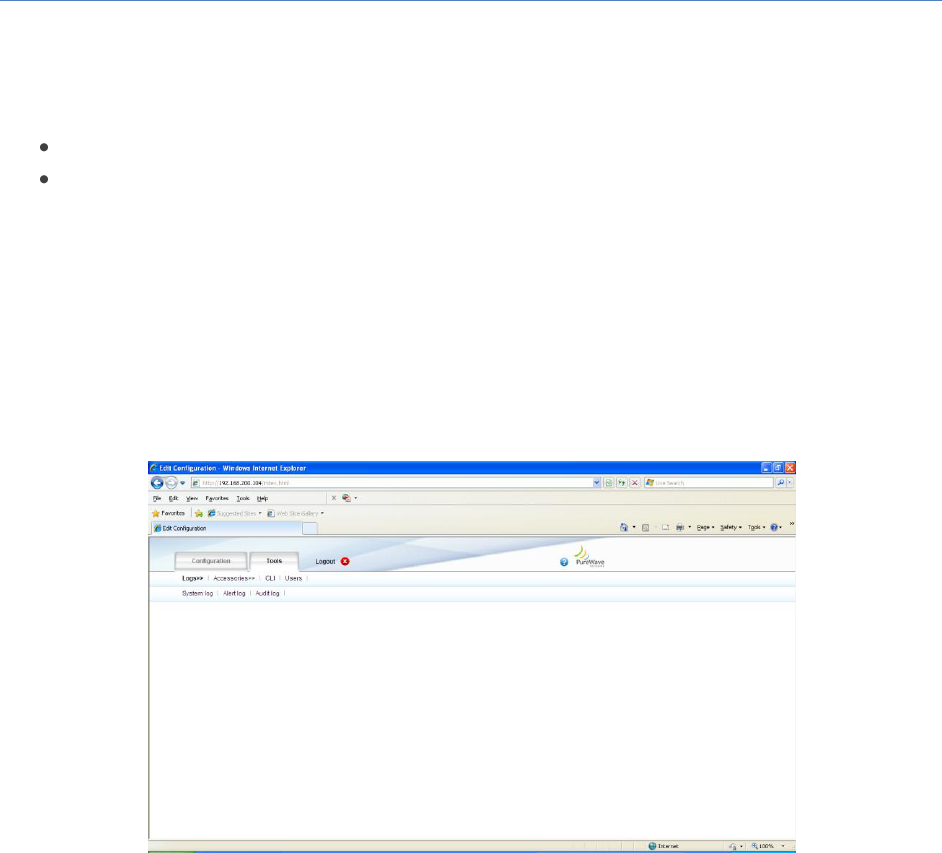
Task: Open the Logs submenu
Action: [x=192, y=578]
